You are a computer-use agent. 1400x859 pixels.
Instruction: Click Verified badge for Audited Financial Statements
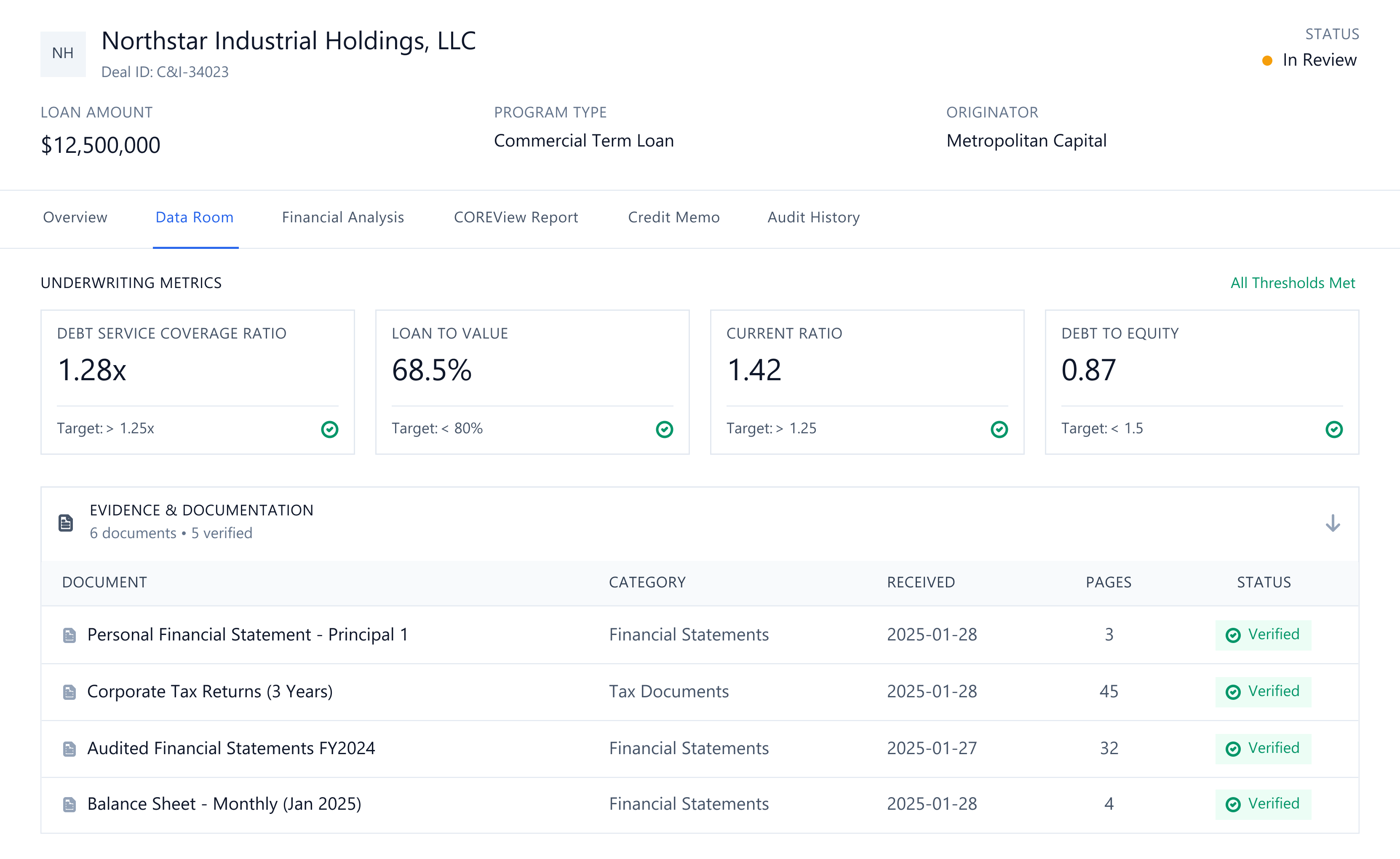[x=1263, y=748]
